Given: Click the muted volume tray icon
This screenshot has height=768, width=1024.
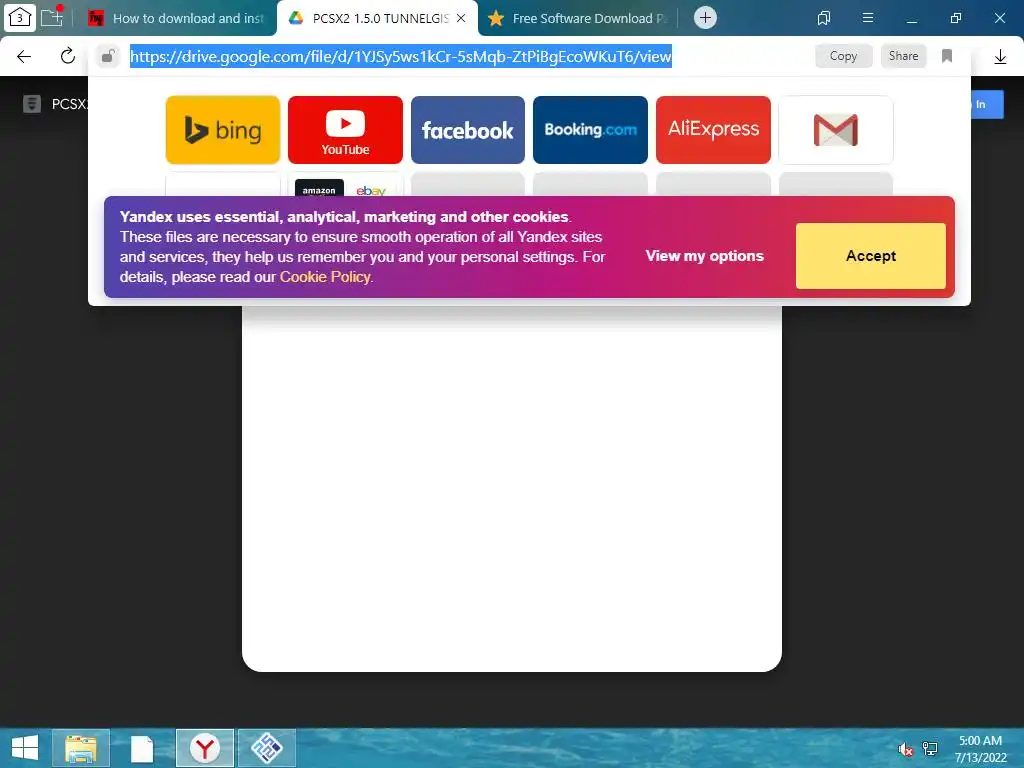Looking at the screenshot, I should (905, 749).
